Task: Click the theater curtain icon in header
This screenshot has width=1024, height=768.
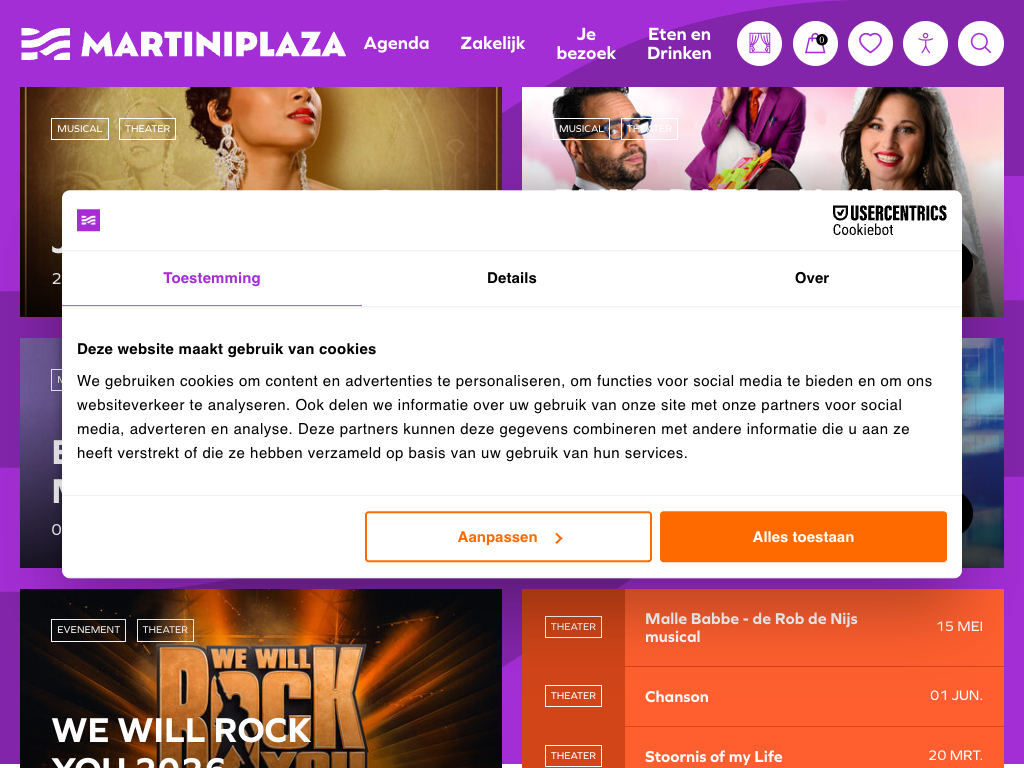Action: click(760, 44)
